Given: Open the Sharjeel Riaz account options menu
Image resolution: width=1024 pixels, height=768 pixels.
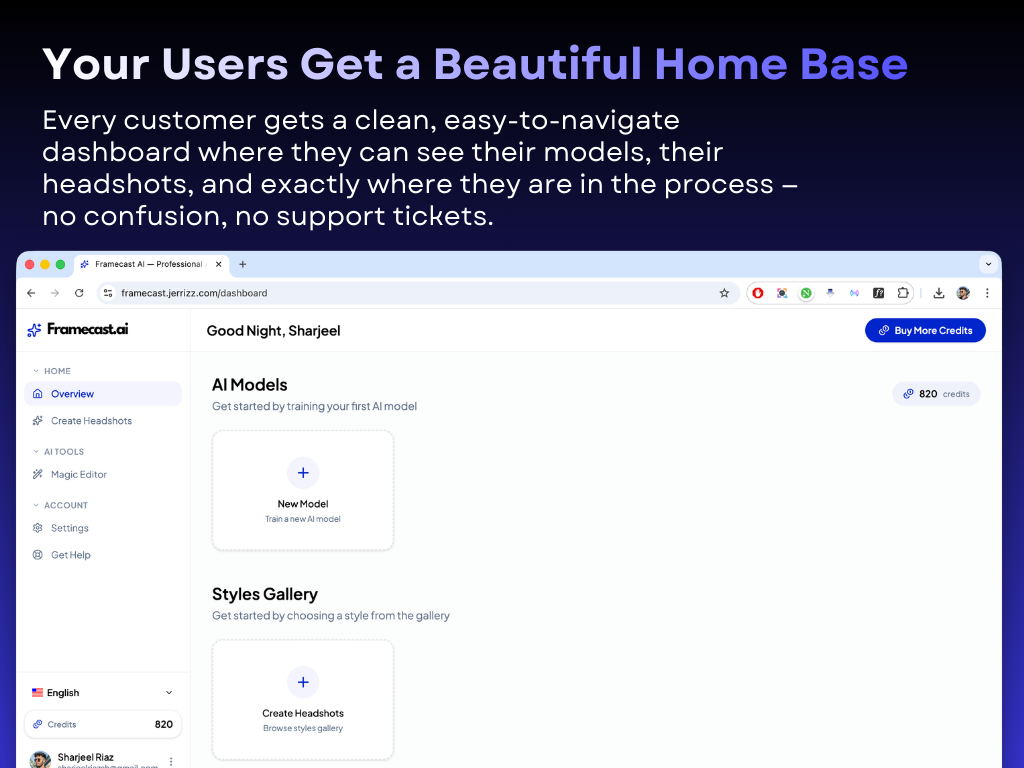Looking at the screenshot, I should pos(171,761).
